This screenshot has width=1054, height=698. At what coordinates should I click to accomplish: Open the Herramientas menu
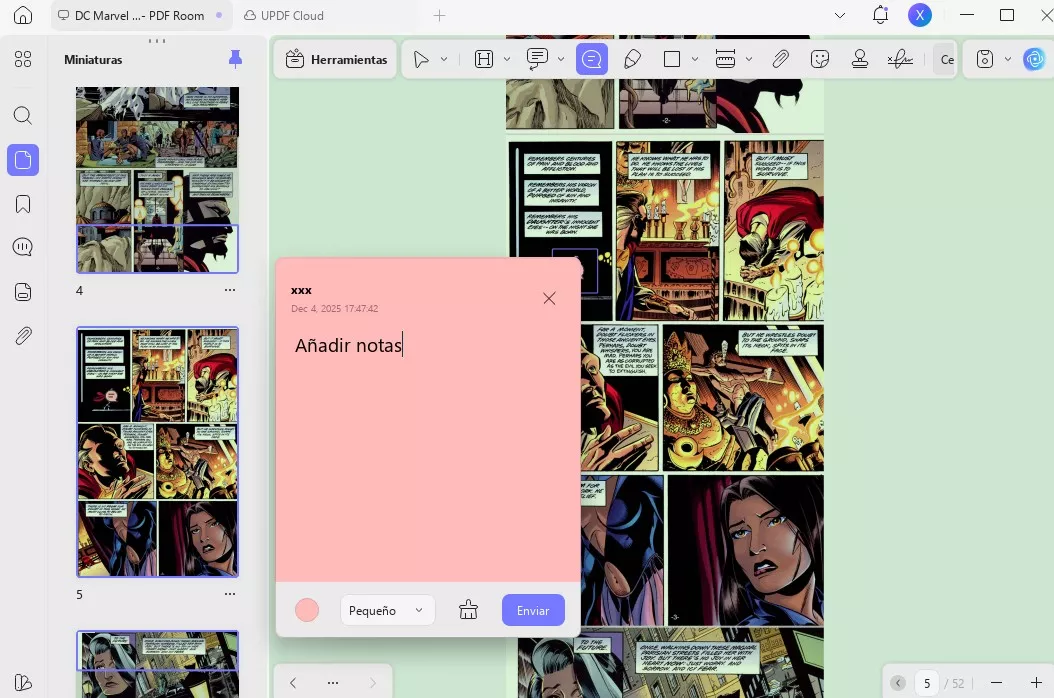336,60
